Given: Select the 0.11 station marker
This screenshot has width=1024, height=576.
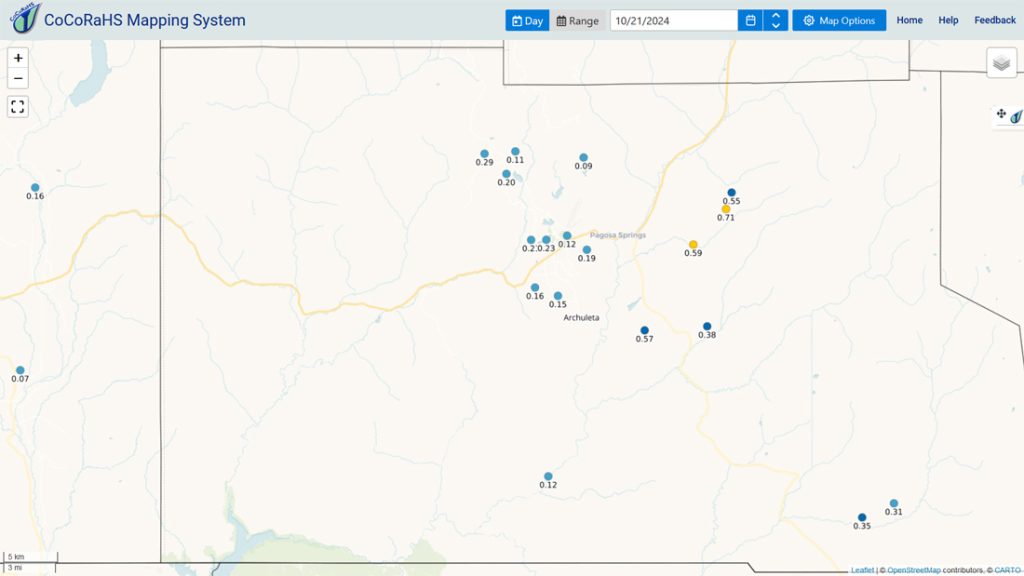Looking at the screenshot, I should (515, 152).
